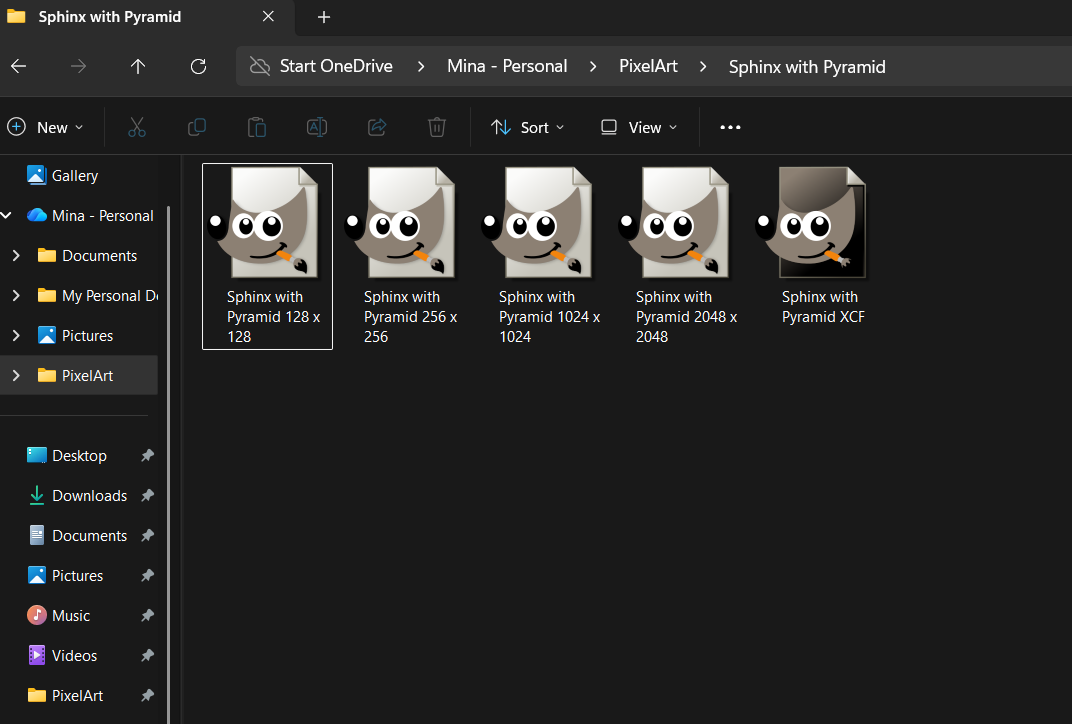Open the Sort options dropdown
Viewport: 1072px width, 724px height.
click(x=528, y=127)
